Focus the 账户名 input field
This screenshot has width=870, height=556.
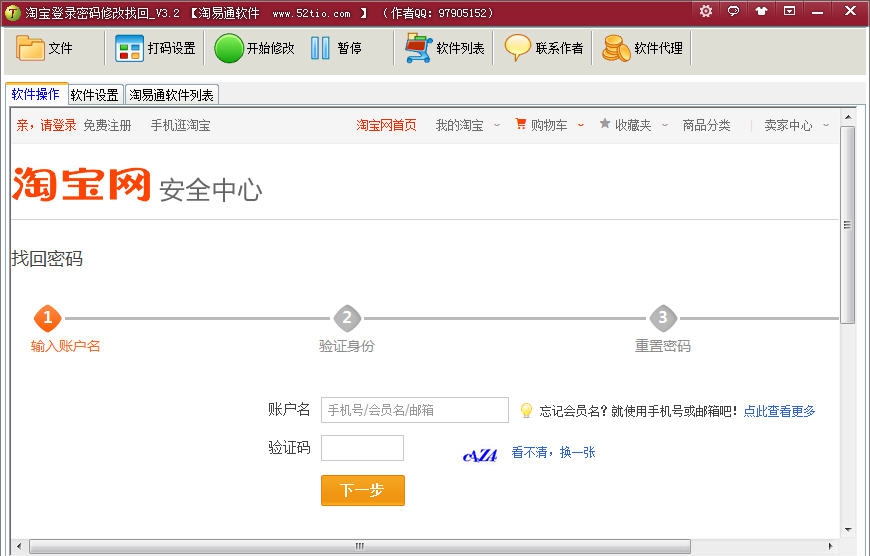(x=414, y=410)
